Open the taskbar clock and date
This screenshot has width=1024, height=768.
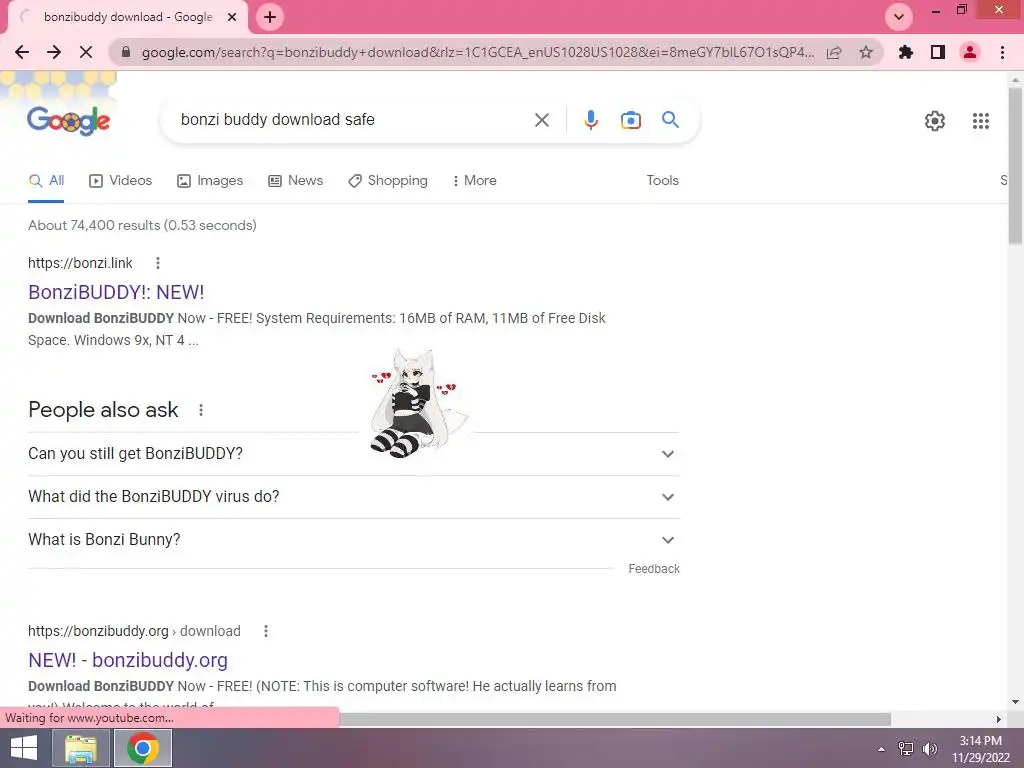[x=980, y=749]
